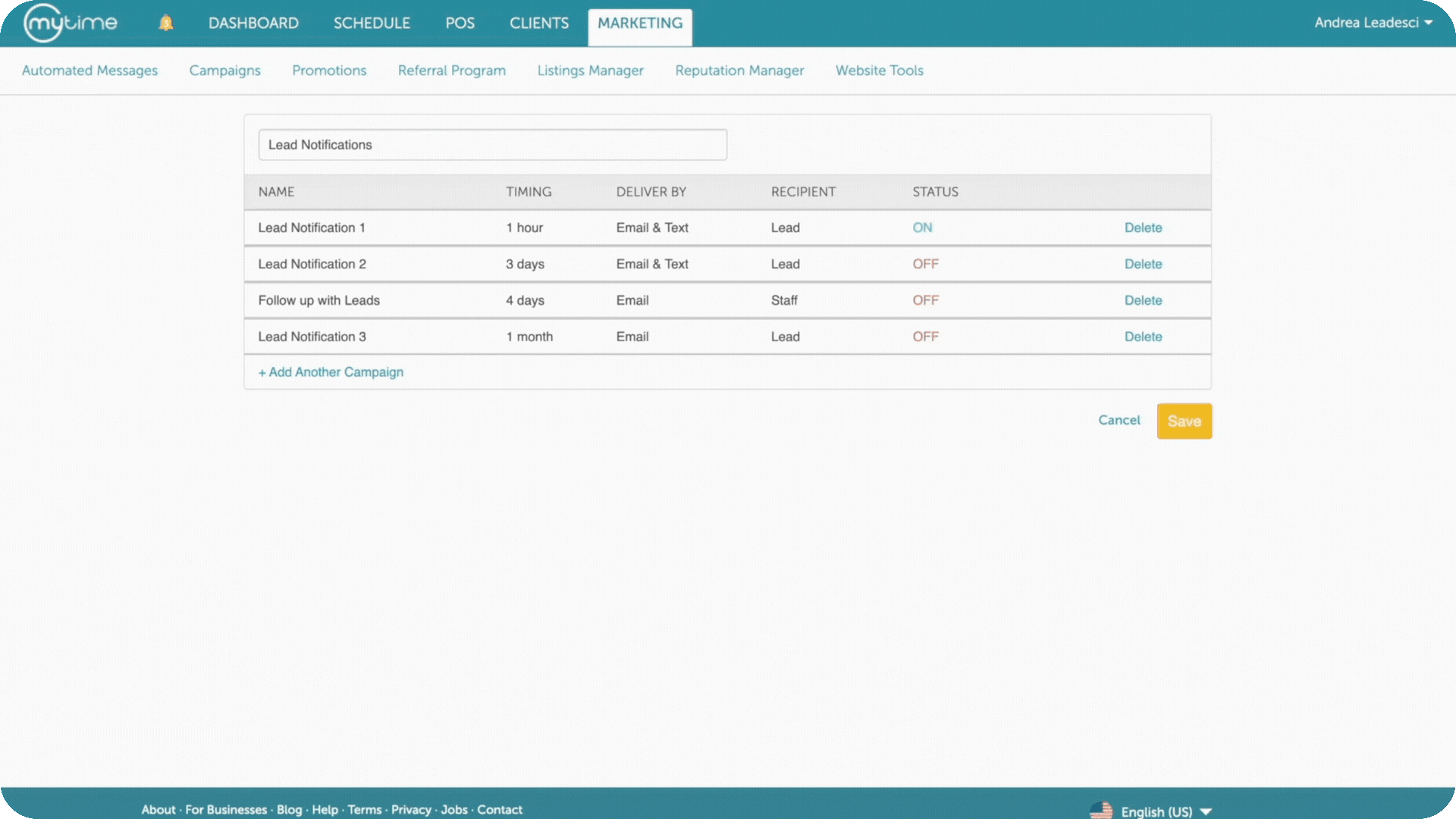Open the Lead Notification 1 row
The height and width of the screenshot is (819, 1456).
point(727,227)
